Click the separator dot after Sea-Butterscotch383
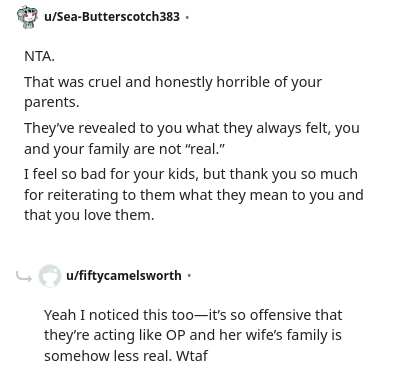 tap(187, 17)
